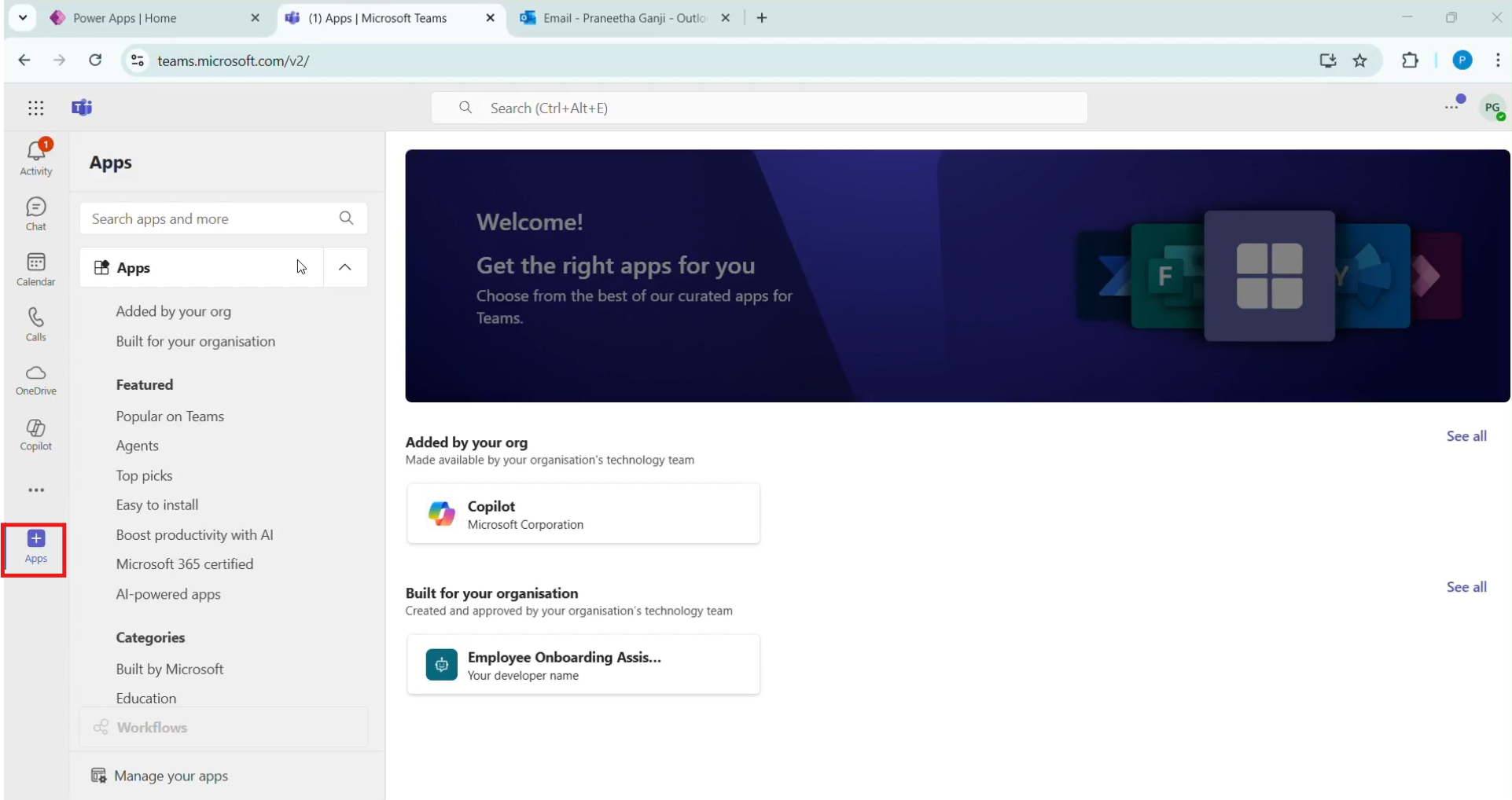1512x800 pixels.
Task: Launch Copilot from the sidebar
Action: 36,435
